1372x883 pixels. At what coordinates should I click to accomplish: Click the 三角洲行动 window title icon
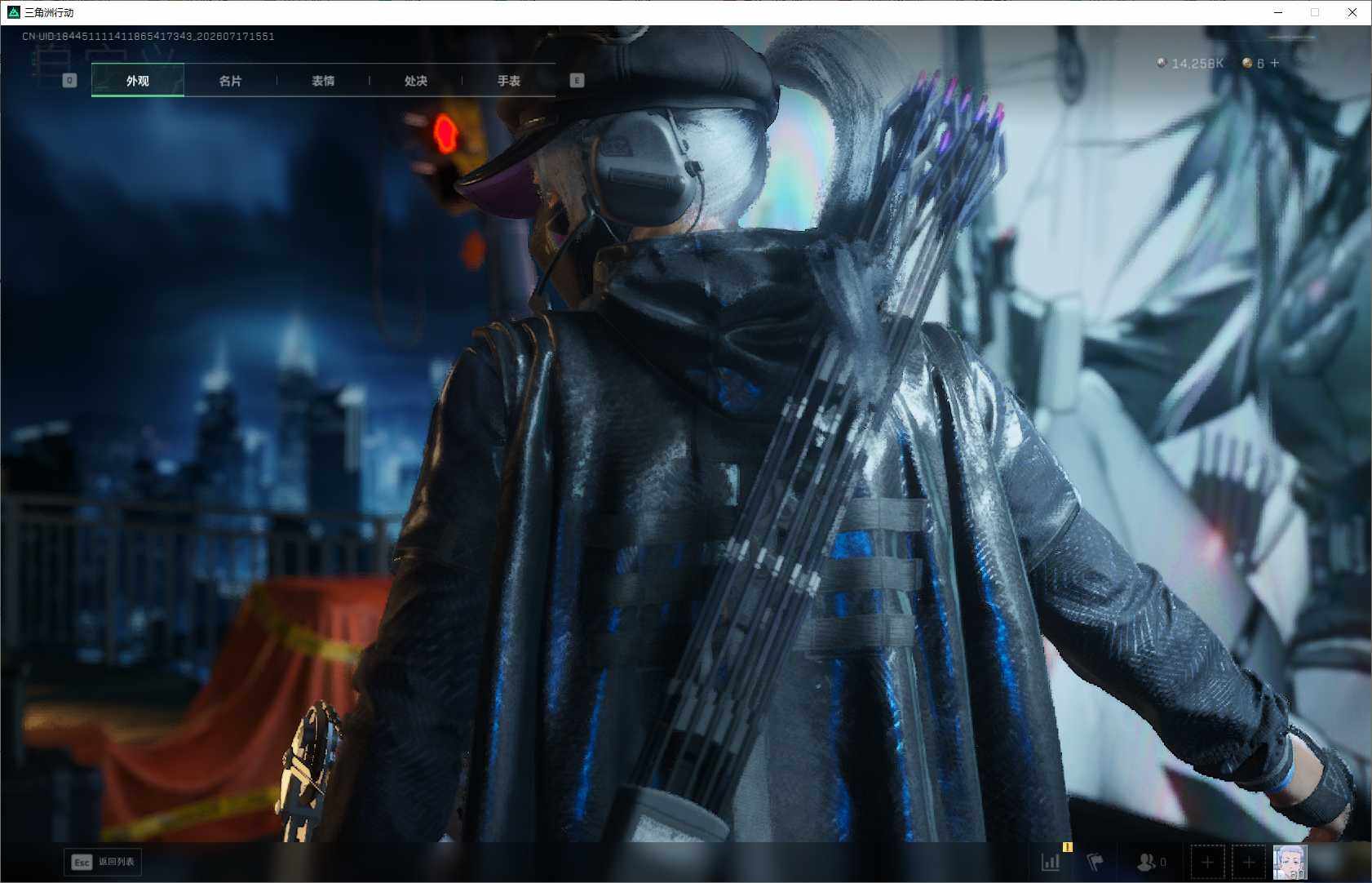click(13, 12)
